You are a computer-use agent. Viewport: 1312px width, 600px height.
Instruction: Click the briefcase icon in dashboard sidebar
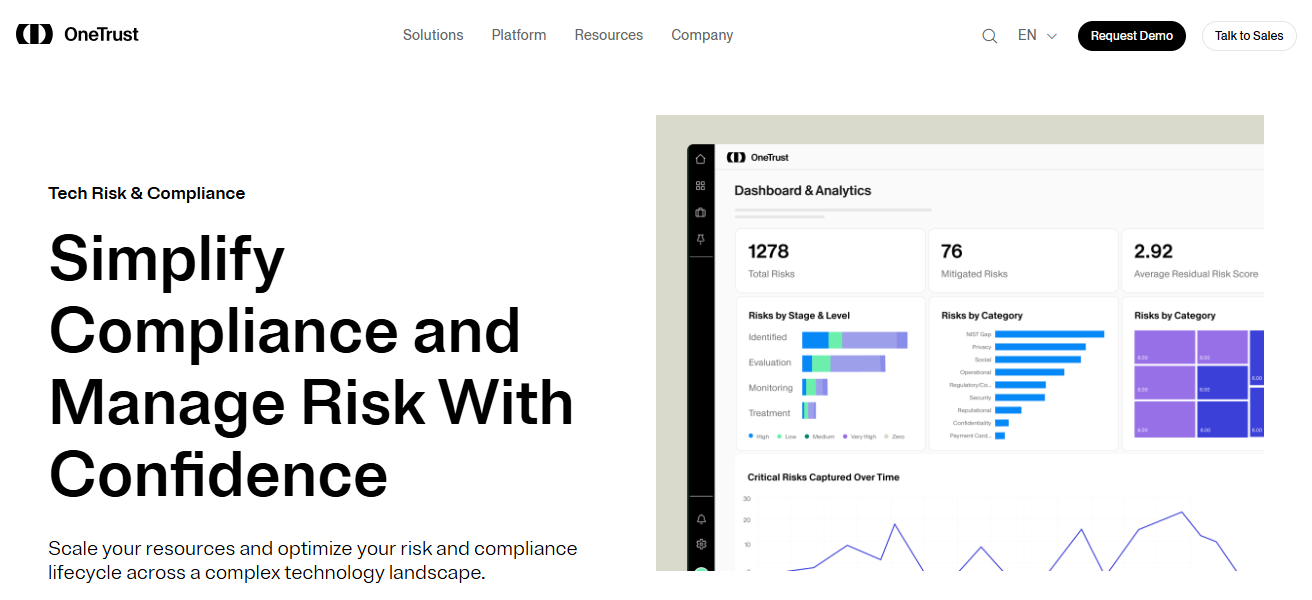pos(700,213)
